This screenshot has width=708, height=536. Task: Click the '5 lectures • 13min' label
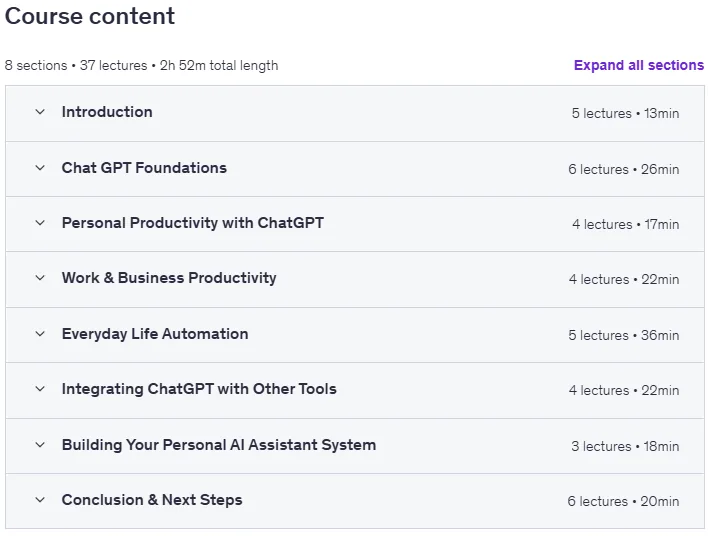(625, 113)
